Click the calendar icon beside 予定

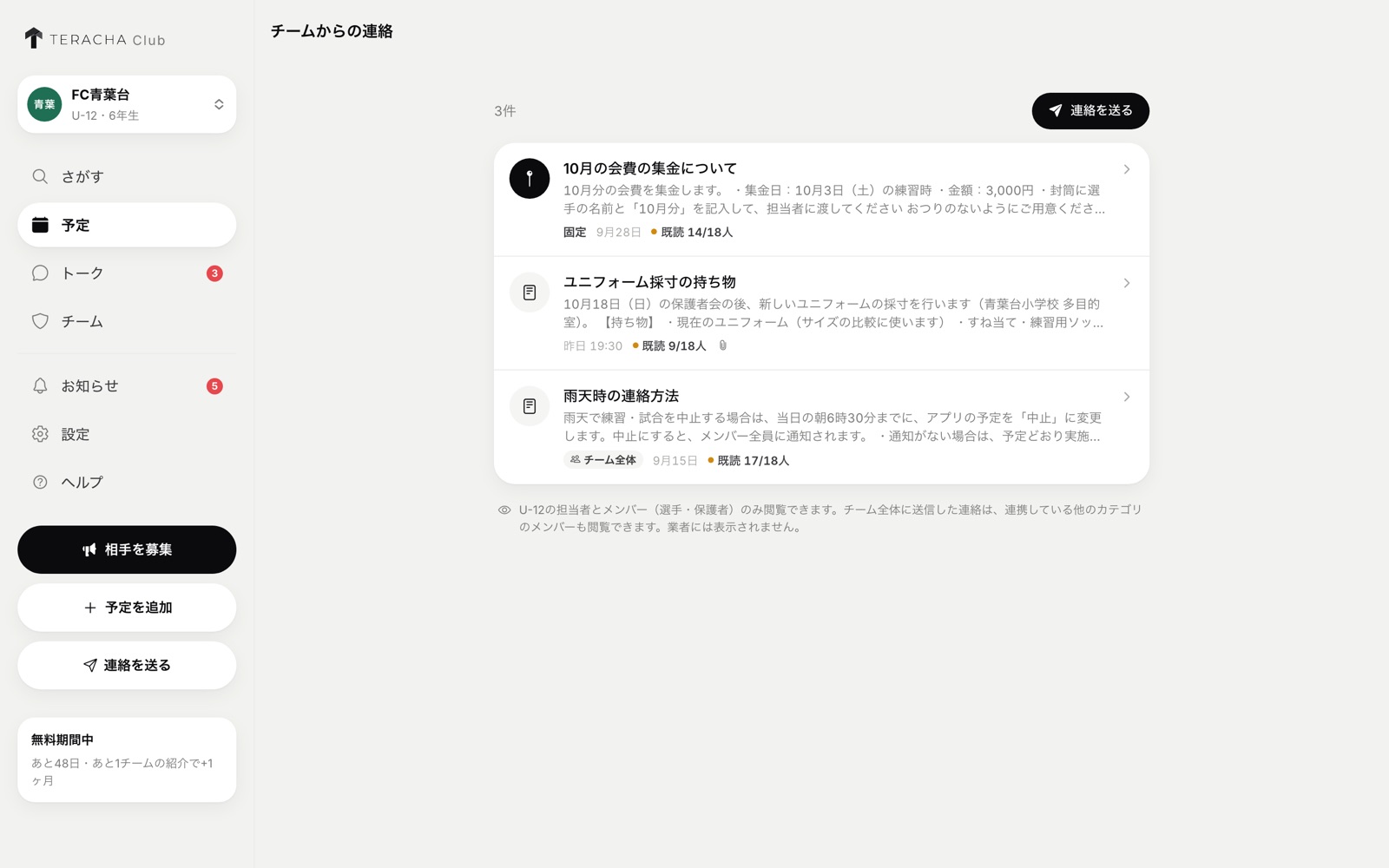point(40,225)
